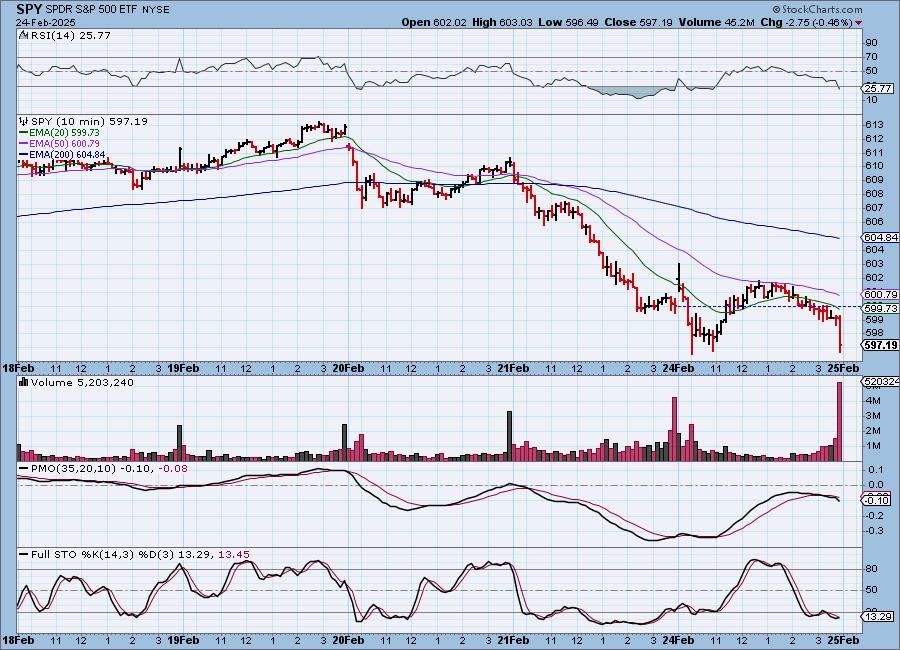900x650 pixels.
Task: Click the green EMA(20) legend line swatch
Action: 24,133
